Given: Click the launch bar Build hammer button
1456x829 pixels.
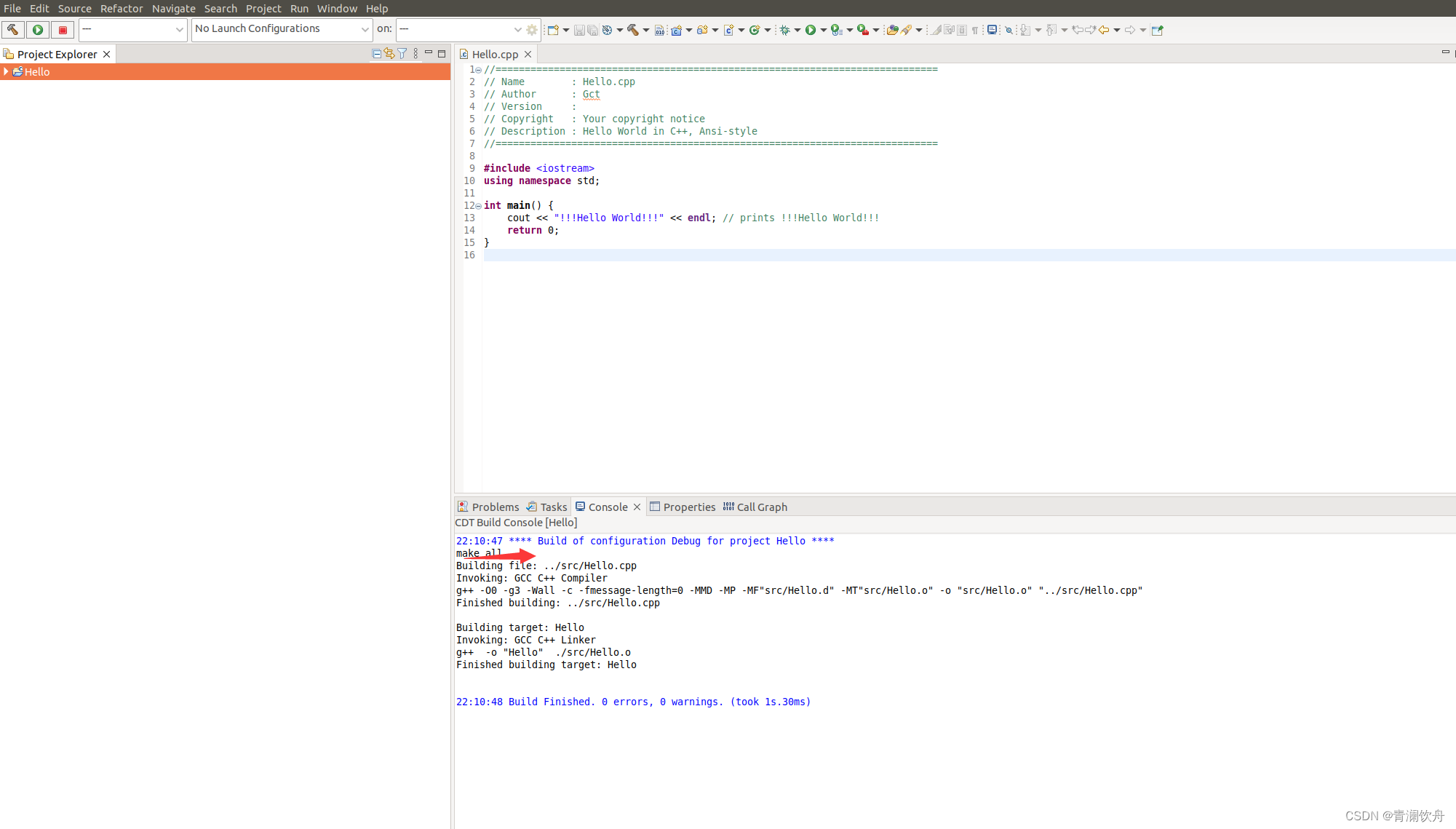Looking at the screenshot, I should click(x=13, y=30).
